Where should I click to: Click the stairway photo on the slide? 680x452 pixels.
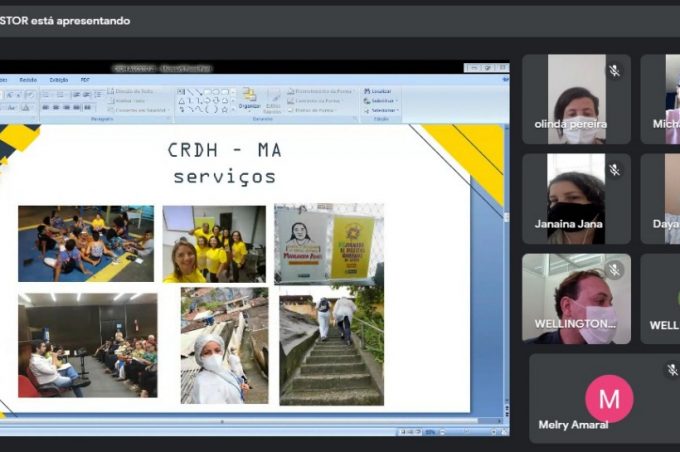pyautogui.click(x=331, y=345)
